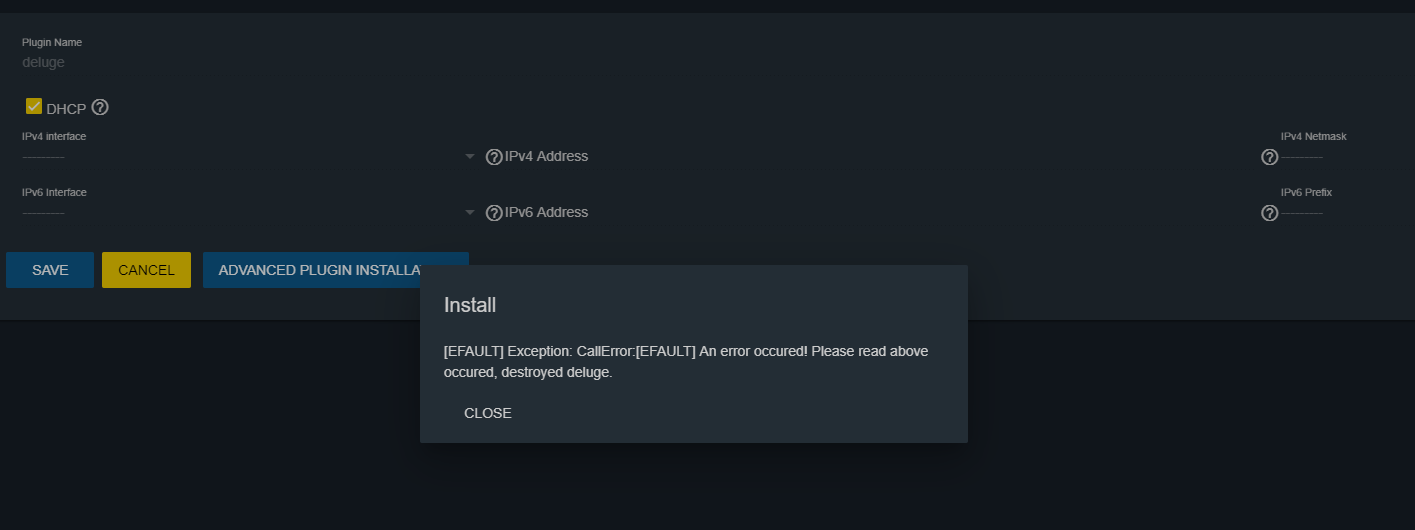Image resolution: width=1415 pixels, height=530 pixels.
Task: Click into the IPv6 Address field
Action: (x=880, y=213)
